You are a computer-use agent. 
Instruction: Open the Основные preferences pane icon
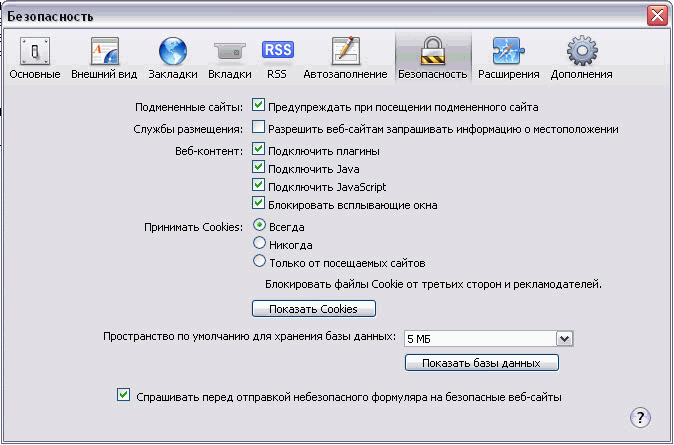36,51
